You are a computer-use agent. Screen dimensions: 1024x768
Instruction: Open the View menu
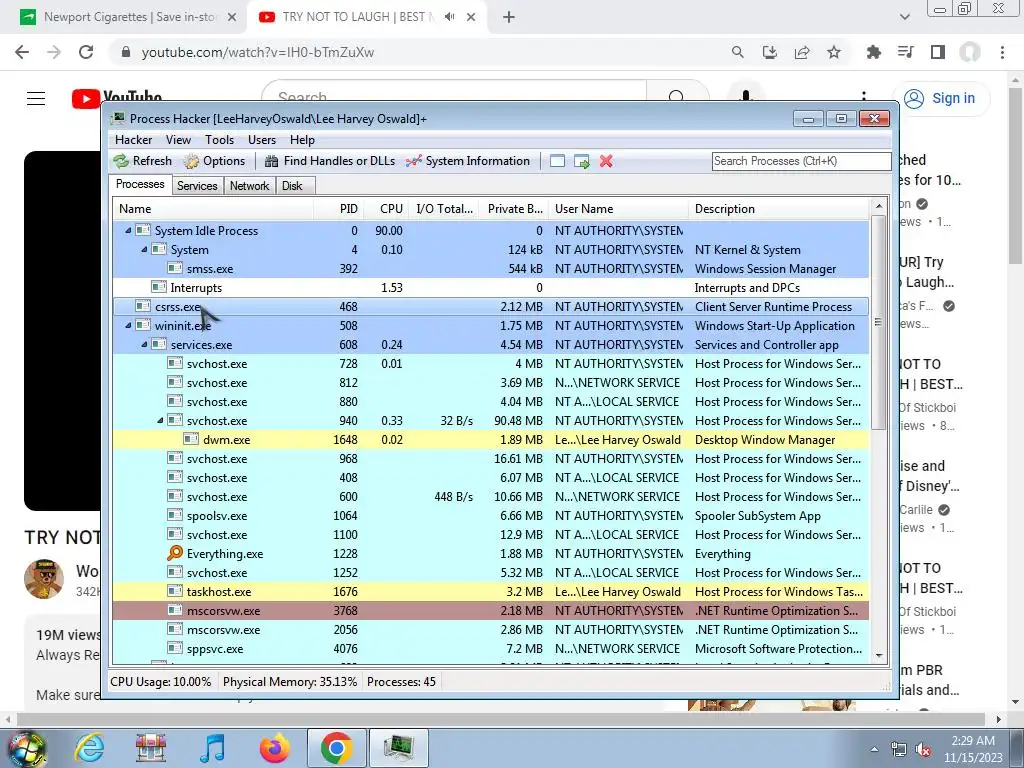178,140
